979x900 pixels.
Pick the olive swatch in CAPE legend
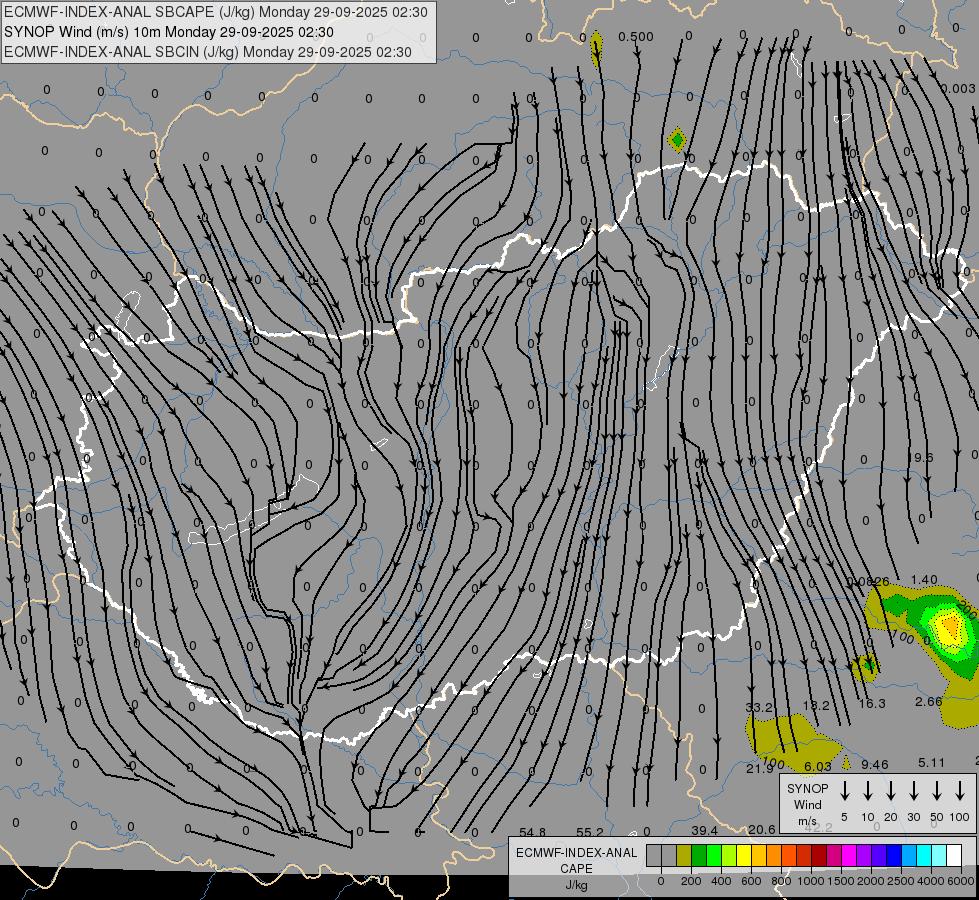click(x=684, y=855)
